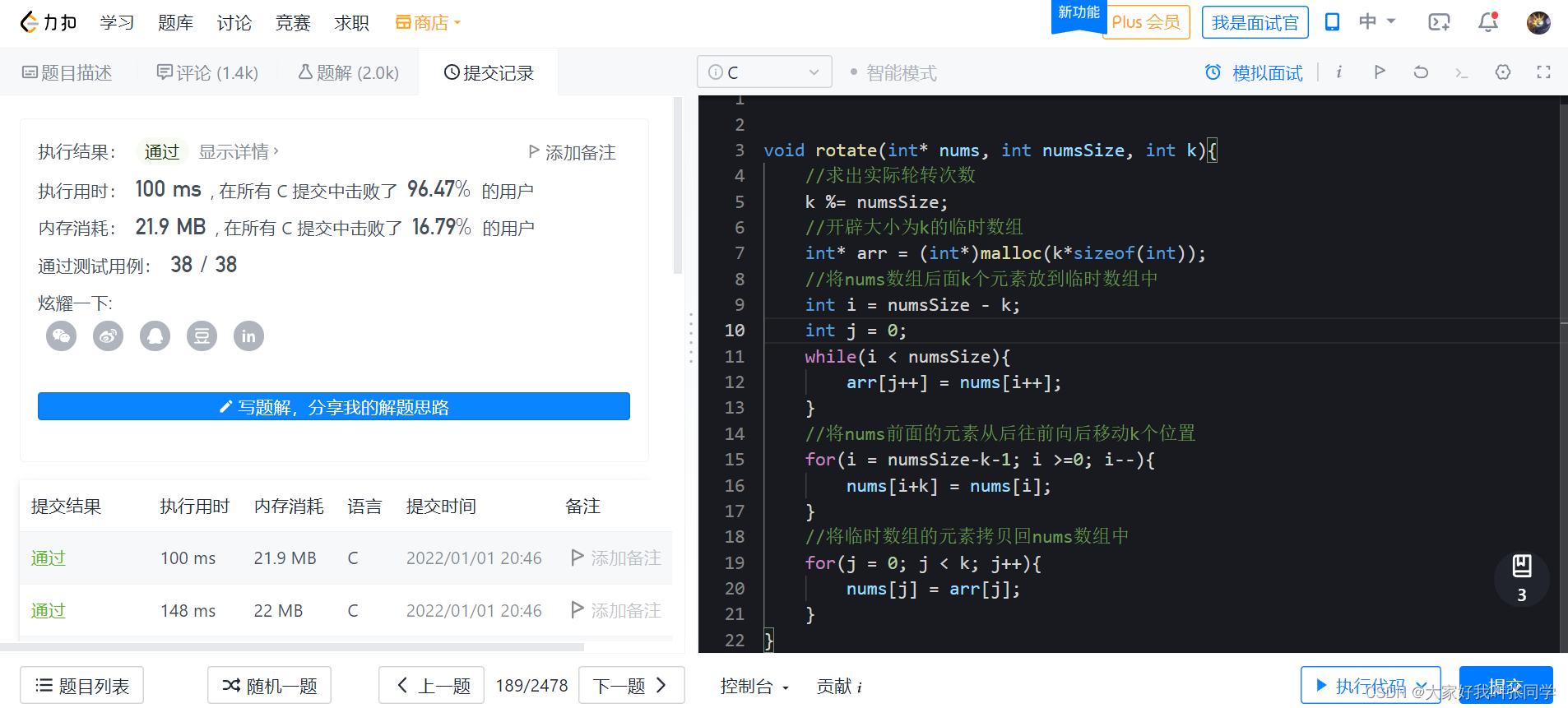Share result to QQ

pyautogui.click(x=155, y=335)
